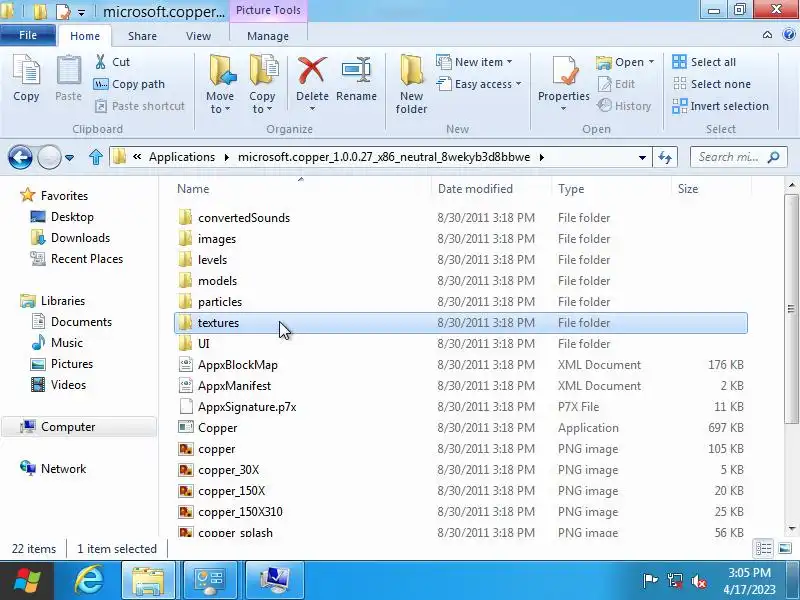
Task: Expand the Properties dropdown arrow
Action: pos(563,108)
